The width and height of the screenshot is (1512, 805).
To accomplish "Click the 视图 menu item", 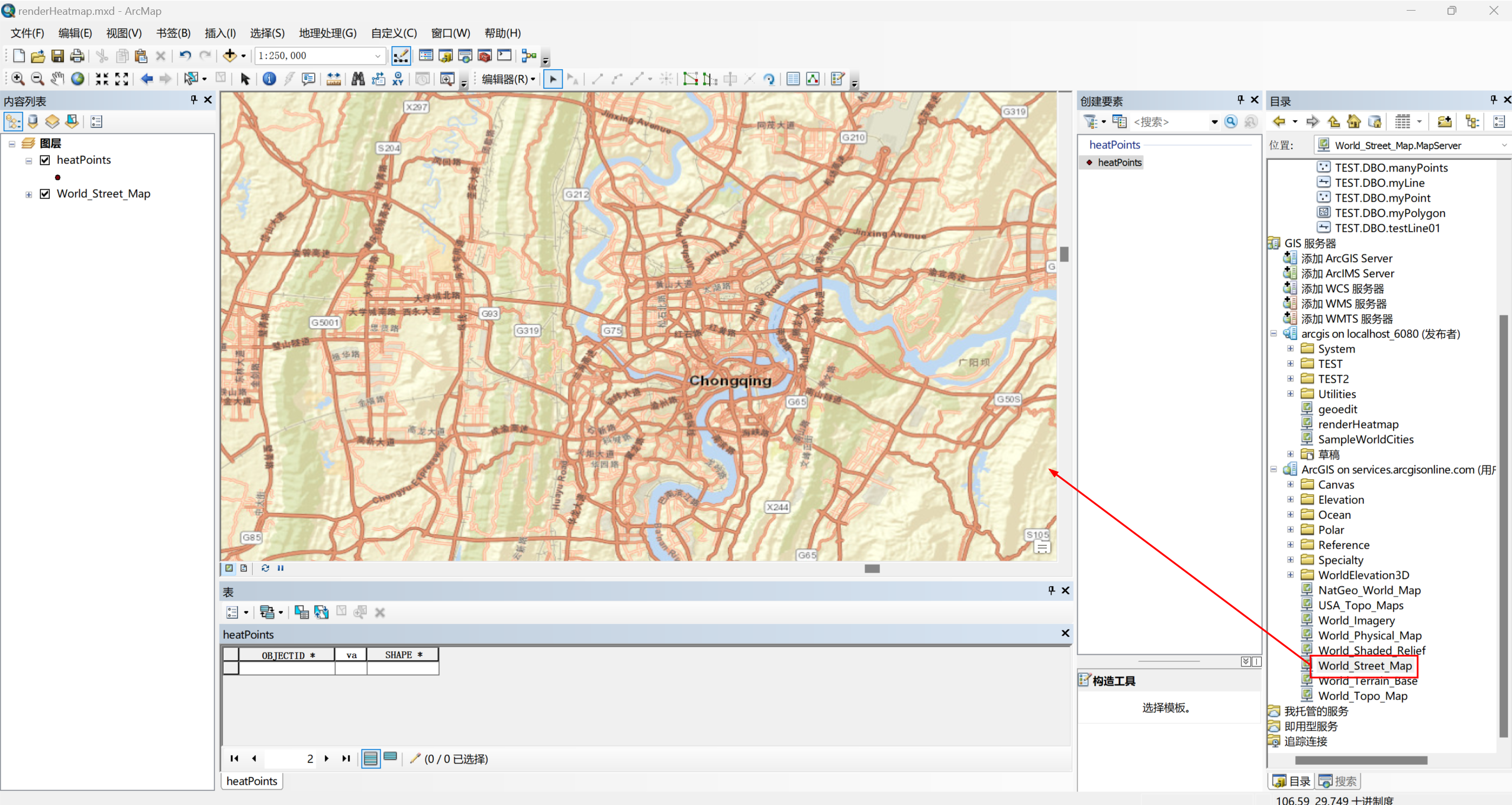I will (120, 33).
